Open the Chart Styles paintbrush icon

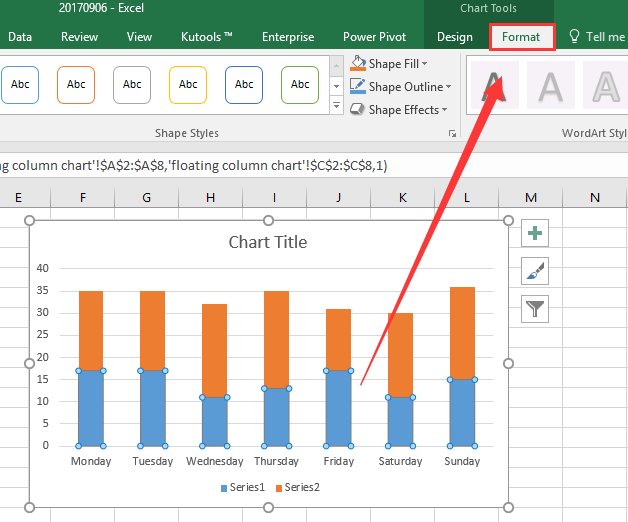coord(535,271)
